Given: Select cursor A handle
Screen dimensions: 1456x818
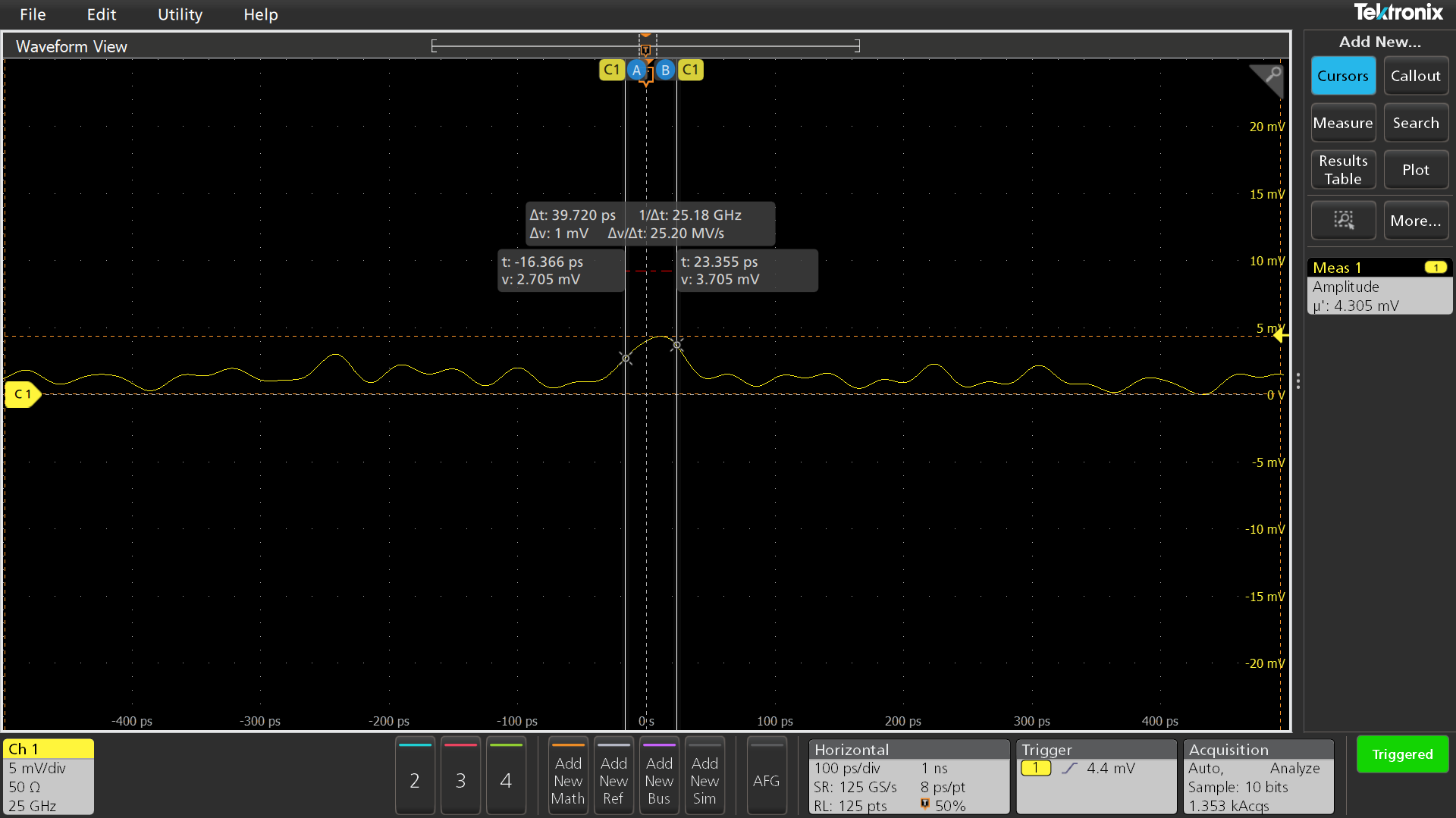Looking at the screenshot, I should click(x=637, y=70).
